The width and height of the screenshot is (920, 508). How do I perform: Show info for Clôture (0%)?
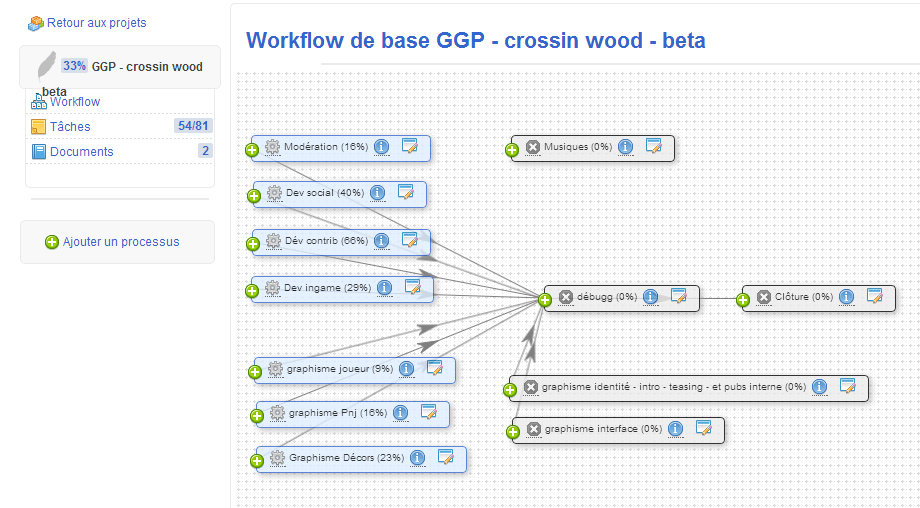(846, 297)
